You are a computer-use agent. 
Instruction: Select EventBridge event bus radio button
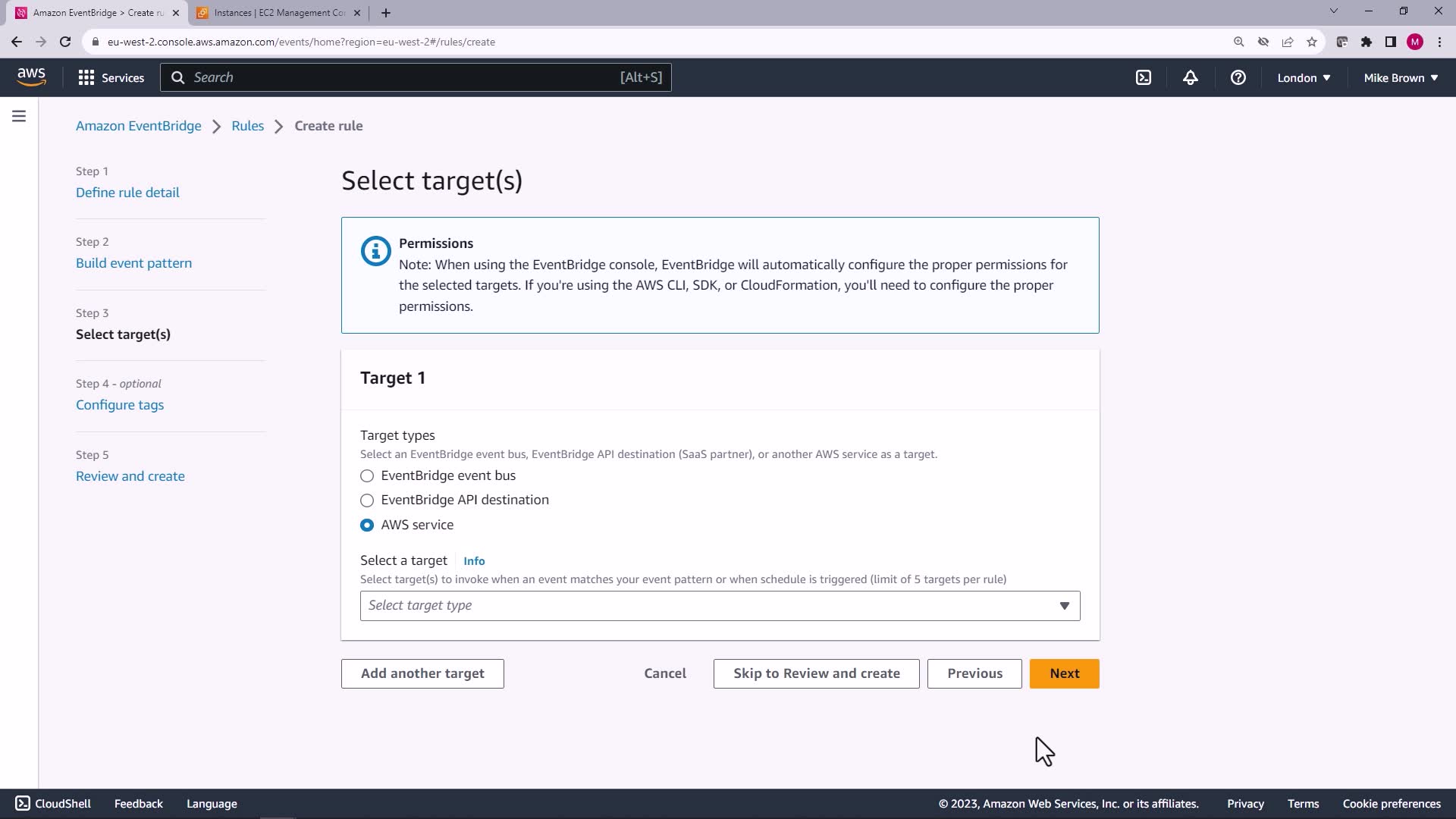click(x=367, y=476)
